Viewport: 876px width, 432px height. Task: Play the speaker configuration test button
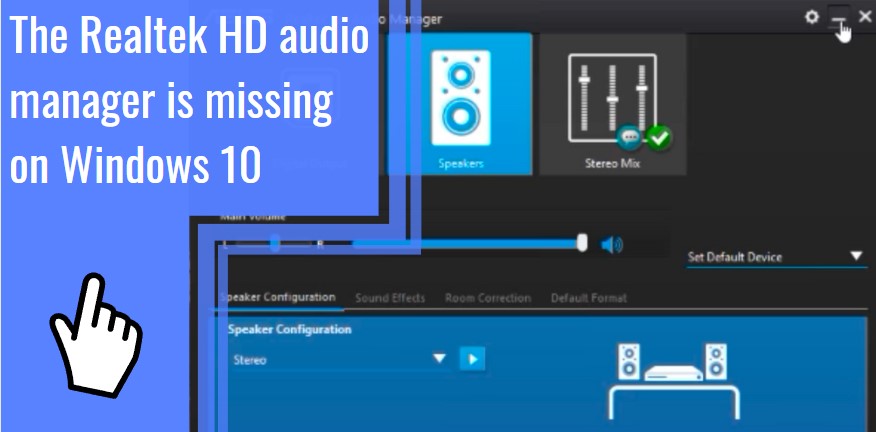(x=473, y=359)
